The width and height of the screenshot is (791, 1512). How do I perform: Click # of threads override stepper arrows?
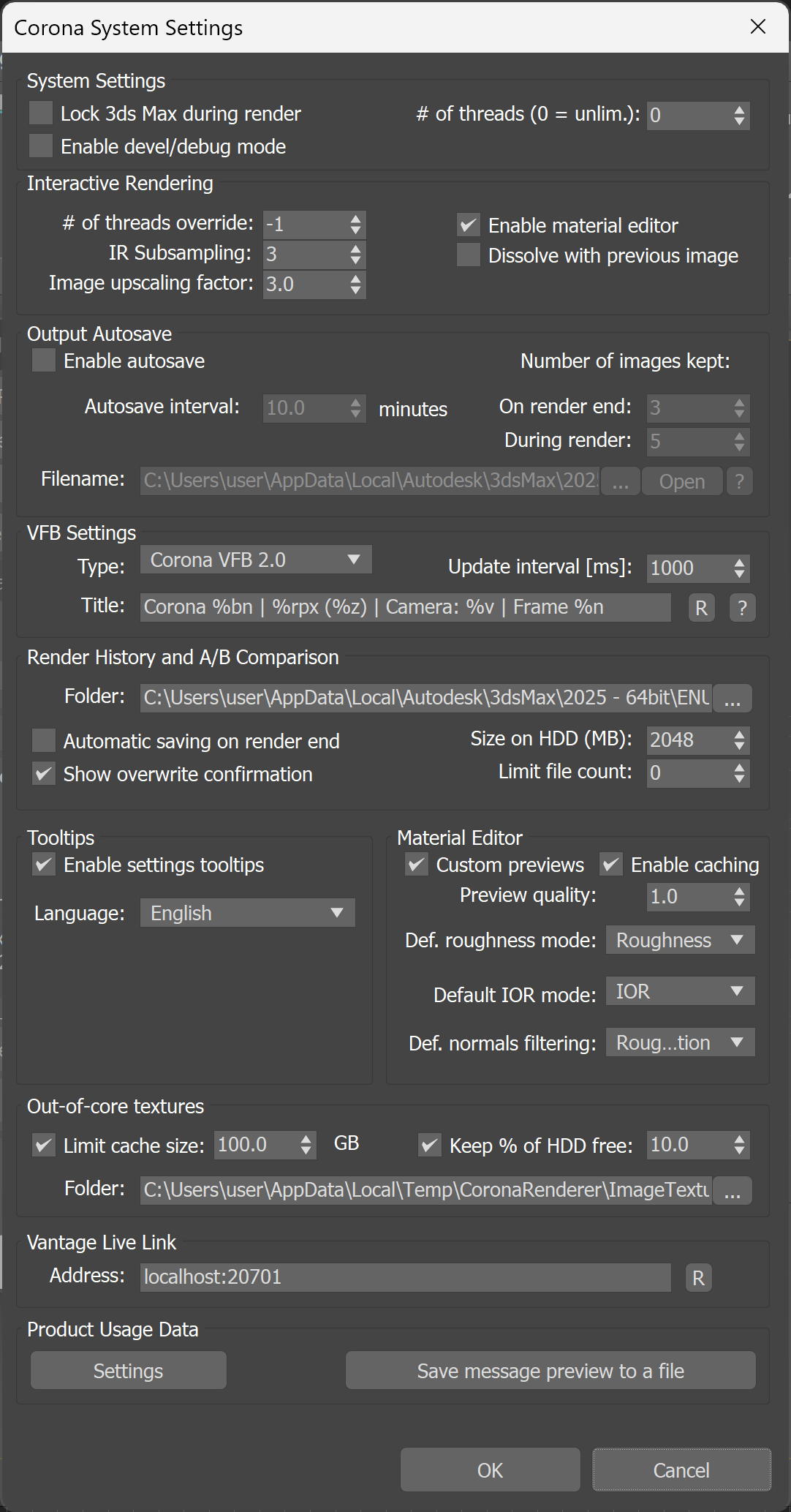click(356, 225)
